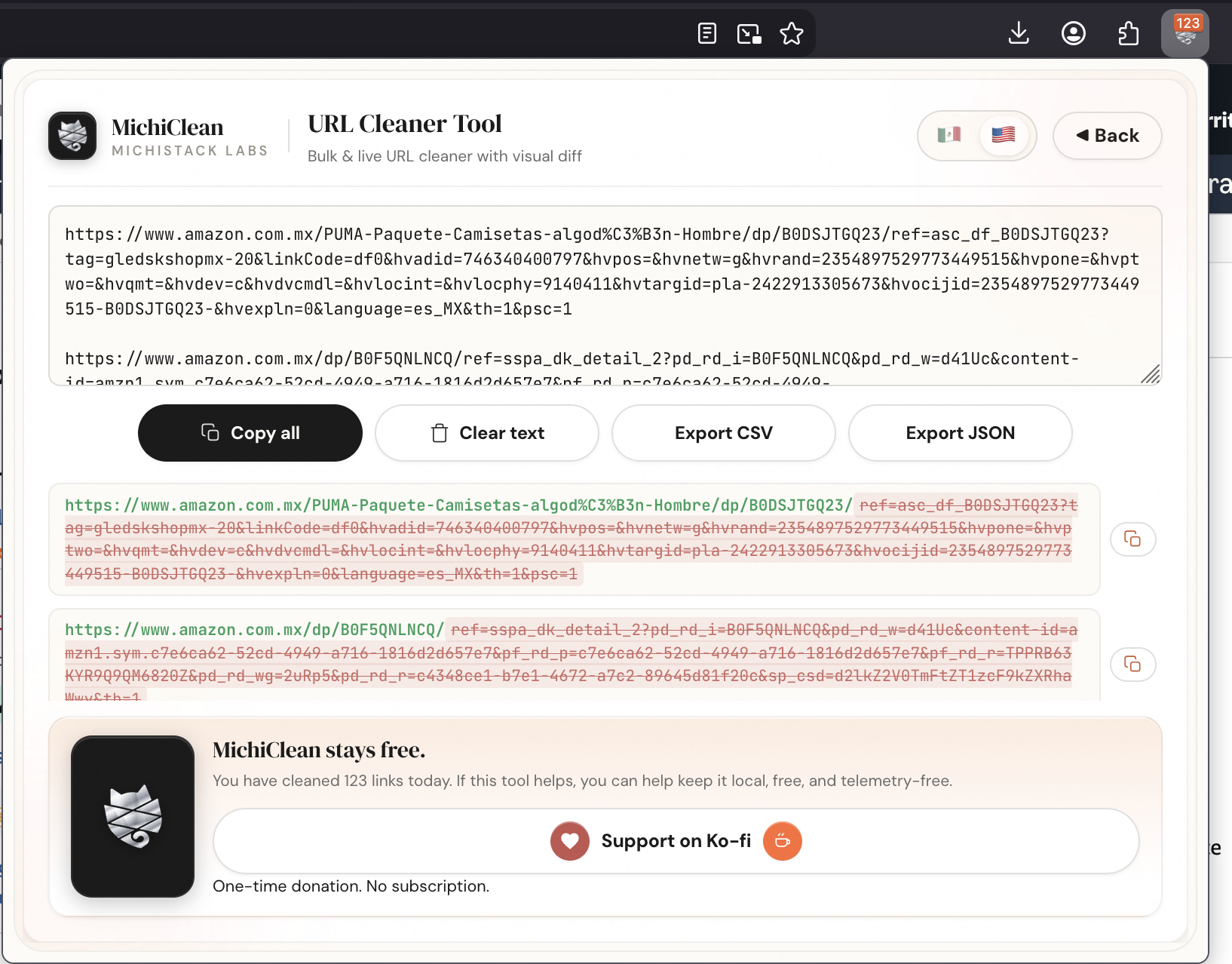Select cleaned link ending B0F5QNLNCQ/
The image size is (1232, 964).
(x=255, y=630)
